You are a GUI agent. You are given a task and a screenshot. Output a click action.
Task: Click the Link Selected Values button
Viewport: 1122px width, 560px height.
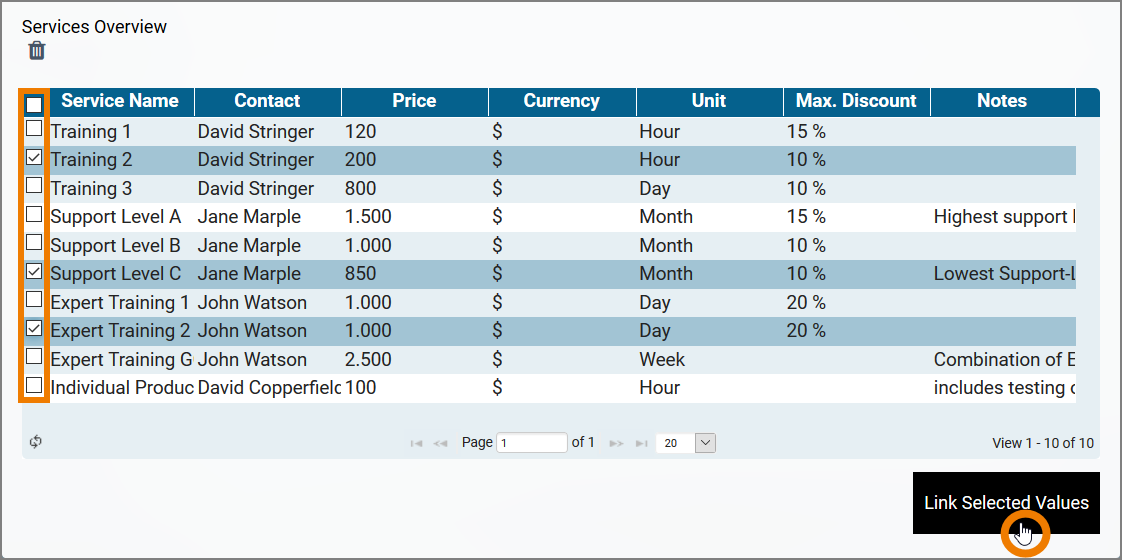click(1006, 503)
